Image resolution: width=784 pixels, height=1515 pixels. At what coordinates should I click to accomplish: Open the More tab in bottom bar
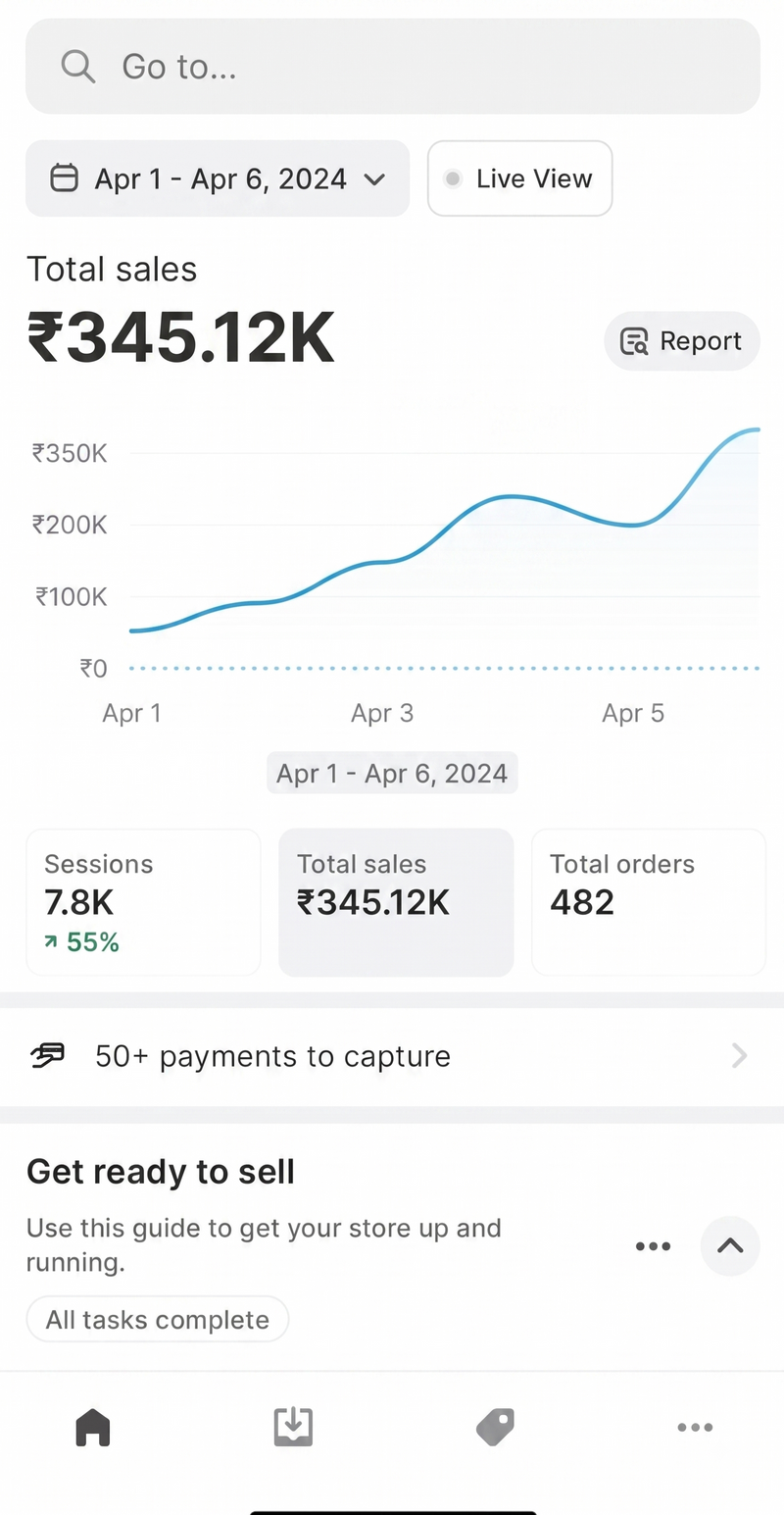click(695, 1428)
